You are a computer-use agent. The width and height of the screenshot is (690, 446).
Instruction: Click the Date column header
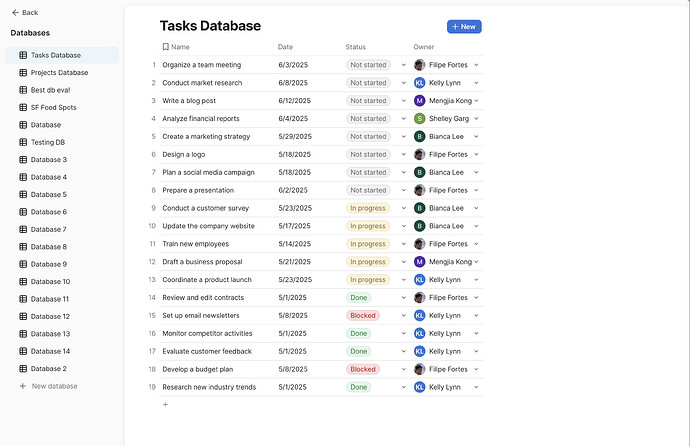[286, 47]
